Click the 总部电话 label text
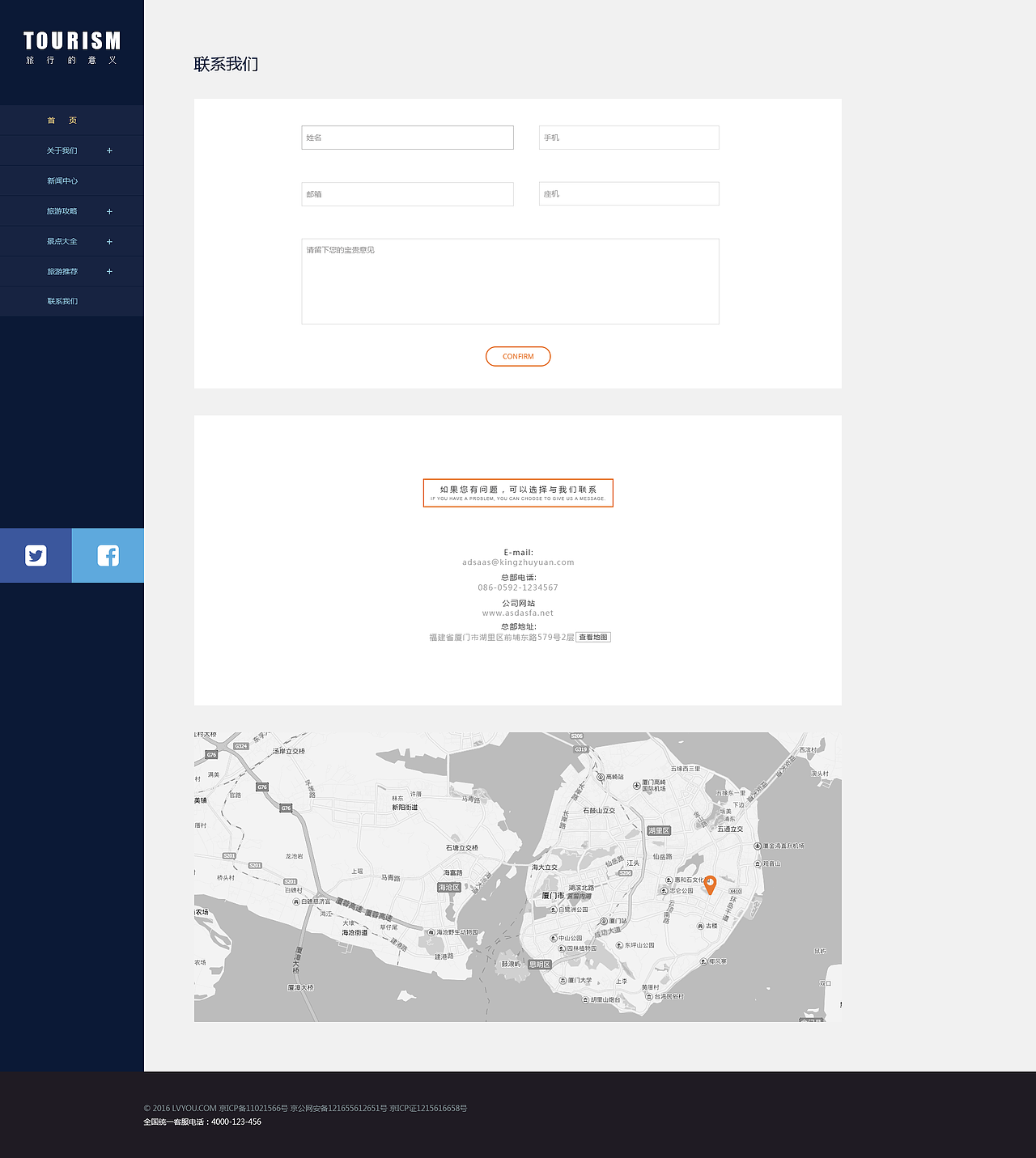This screenshot has width=1036, height=1158. coord(518,578)
